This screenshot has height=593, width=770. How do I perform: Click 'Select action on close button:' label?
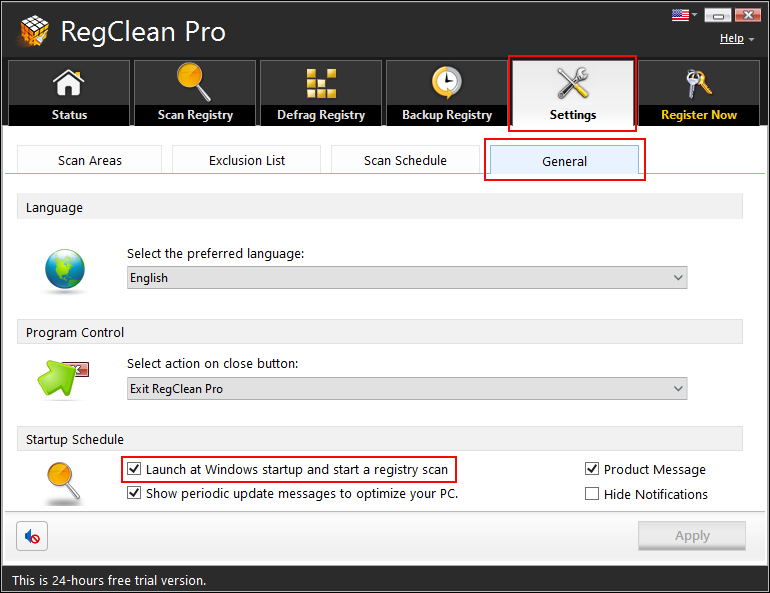click(x=213, y=364)
